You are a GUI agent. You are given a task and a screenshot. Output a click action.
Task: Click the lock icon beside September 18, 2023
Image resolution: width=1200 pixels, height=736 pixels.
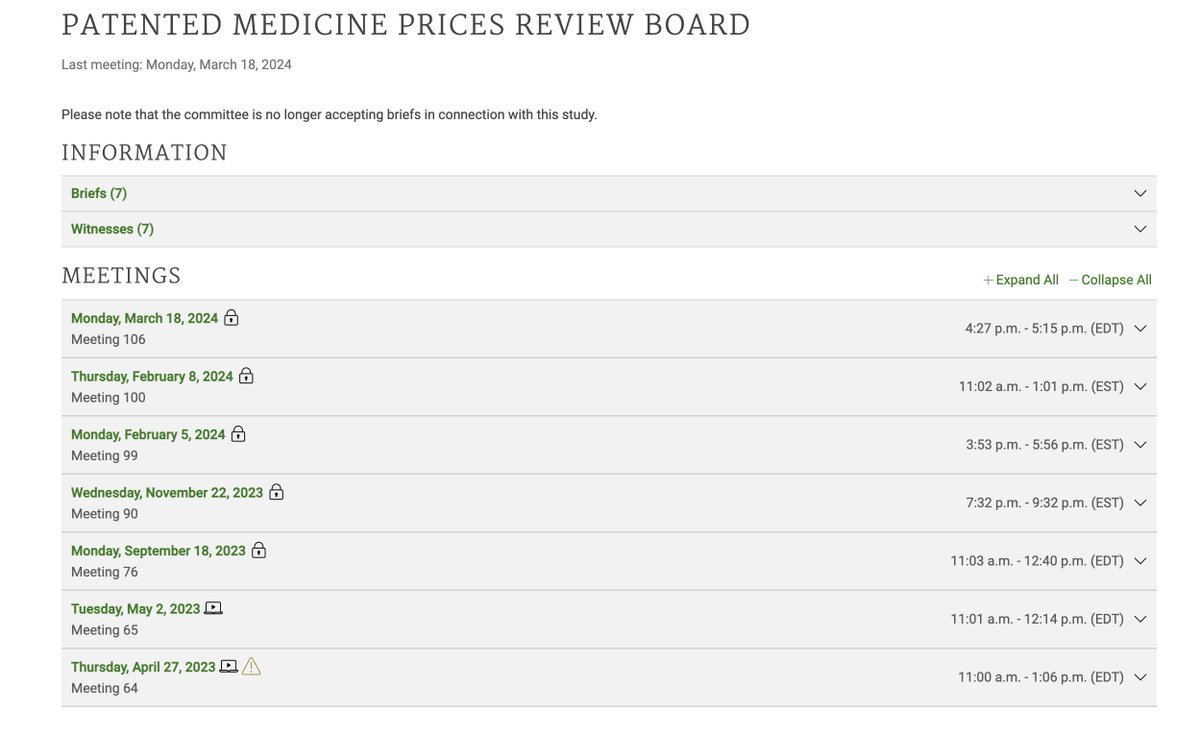pyautogui.click(x=258, y=550)
